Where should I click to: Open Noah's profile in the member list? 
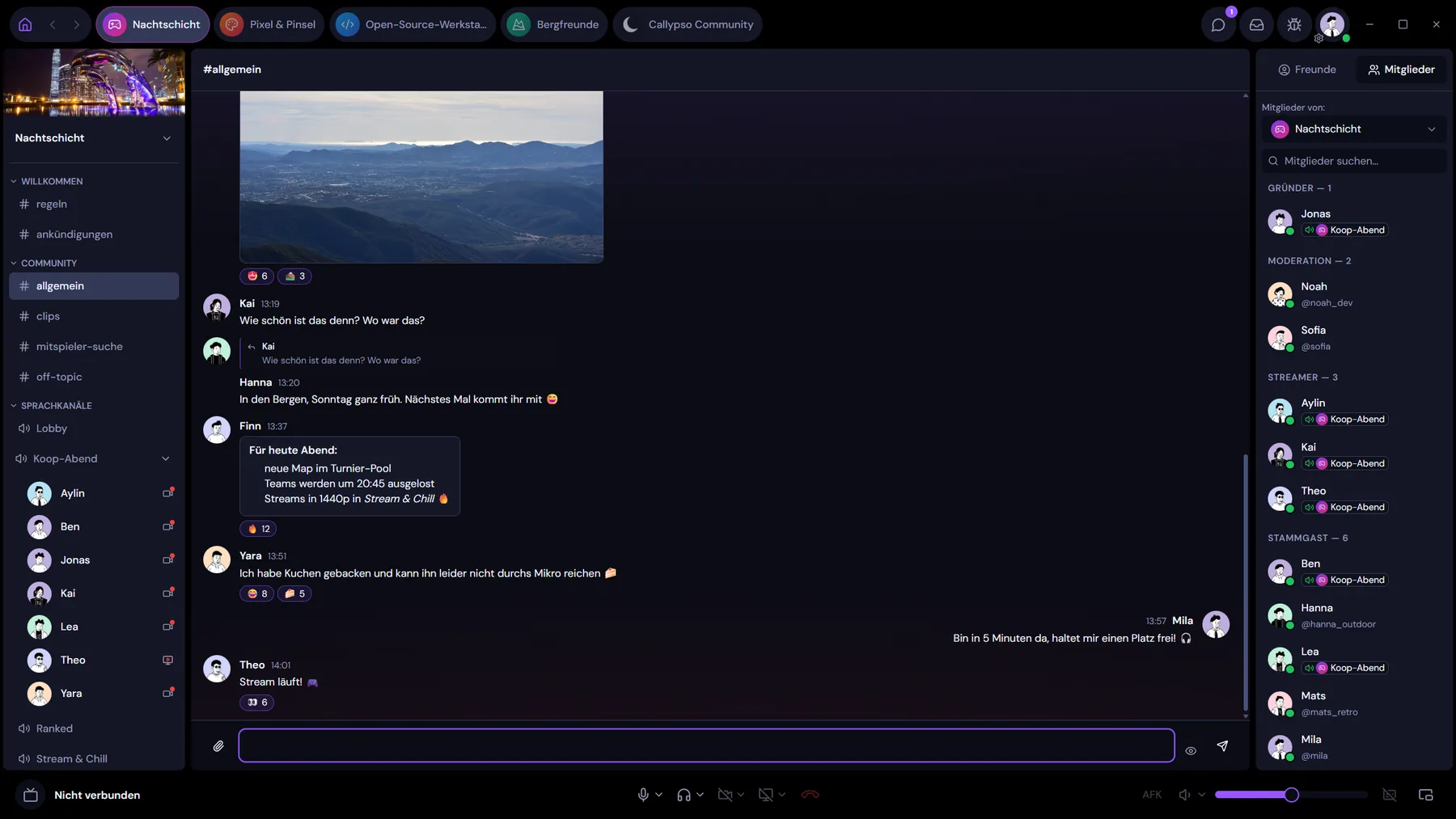tap(1354, 294)
